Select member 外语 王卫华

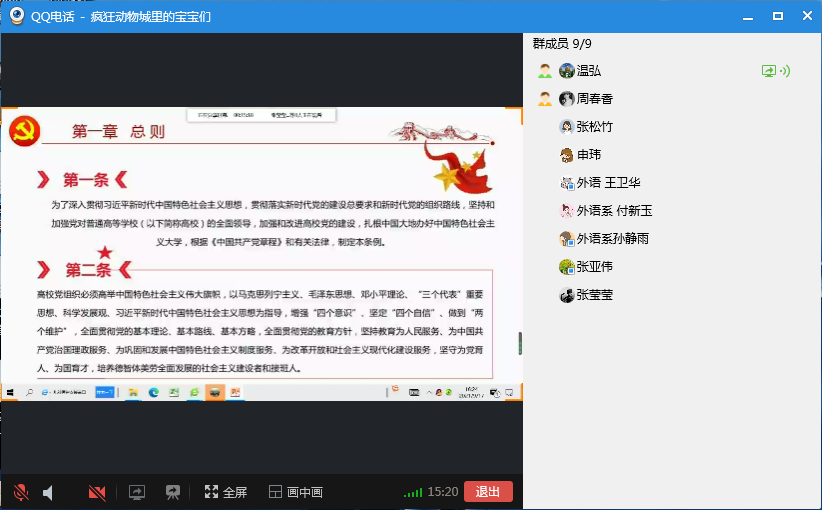pos(608,183)
